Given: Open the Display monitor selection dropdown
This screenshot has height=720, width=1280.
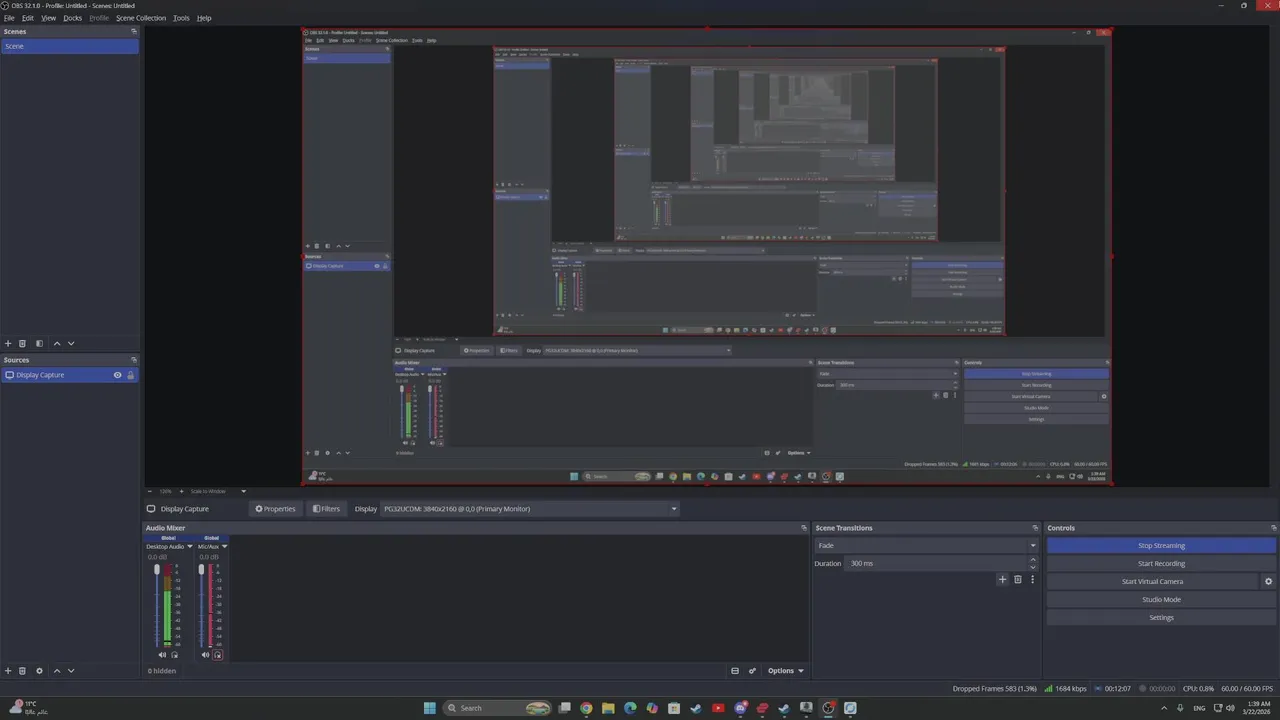Looking at the screenshot, I should pyautogui.click(x=530, y=509).
